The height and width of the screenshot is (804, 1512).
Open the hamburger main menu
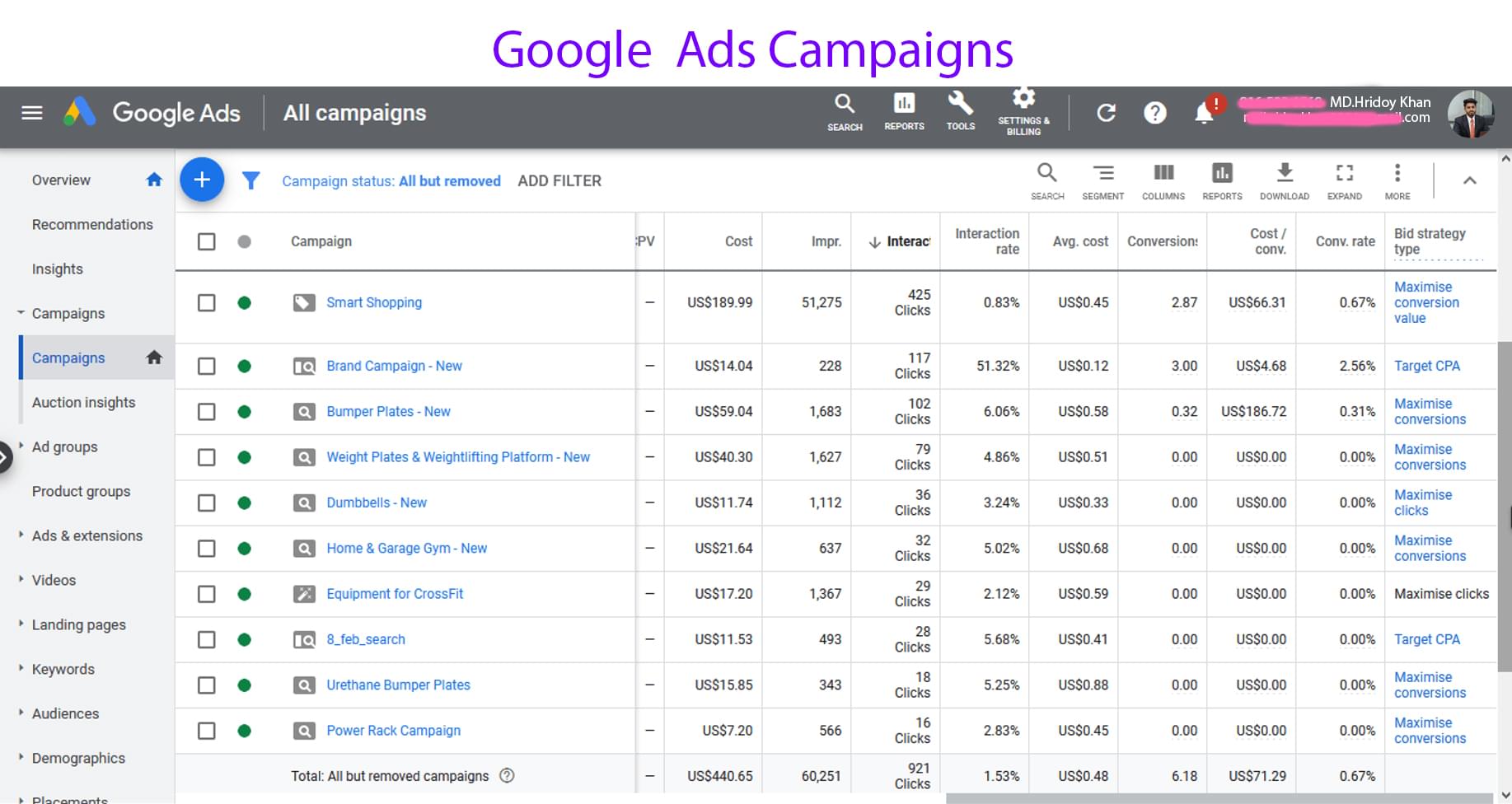(x=32, y=113)
